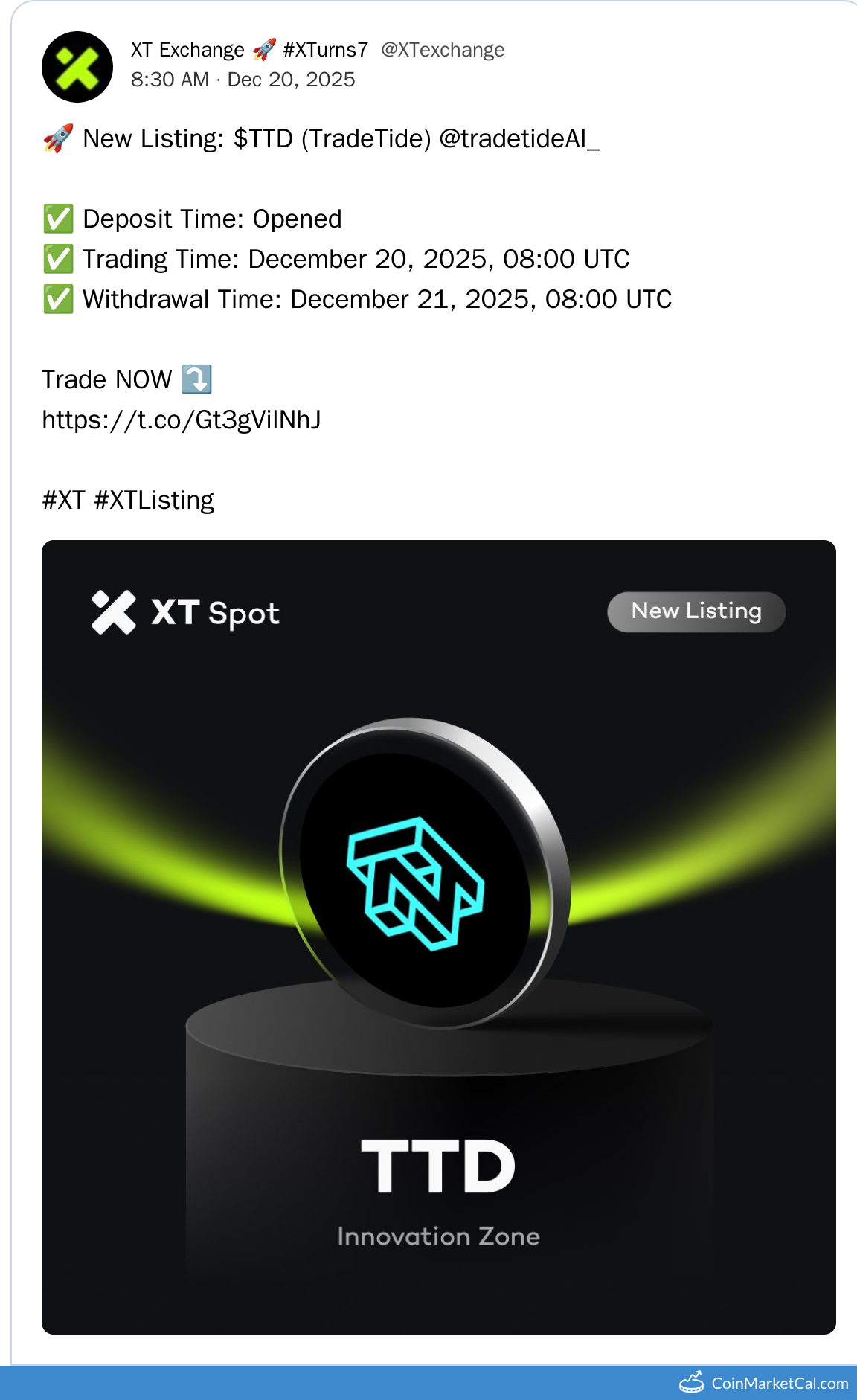Open the @XTexchange handle
The image size is (857, 1400).
coord(443,50)
